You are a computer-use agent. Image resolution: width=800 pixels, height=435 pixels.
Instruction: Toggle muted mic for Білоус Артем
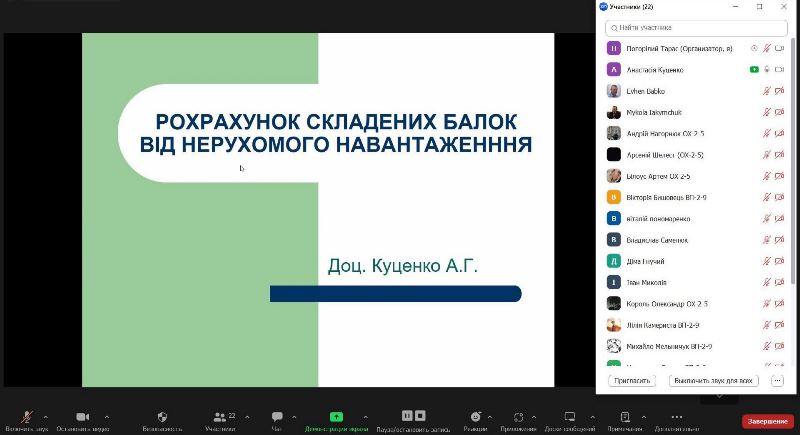(x=766, y=176)
